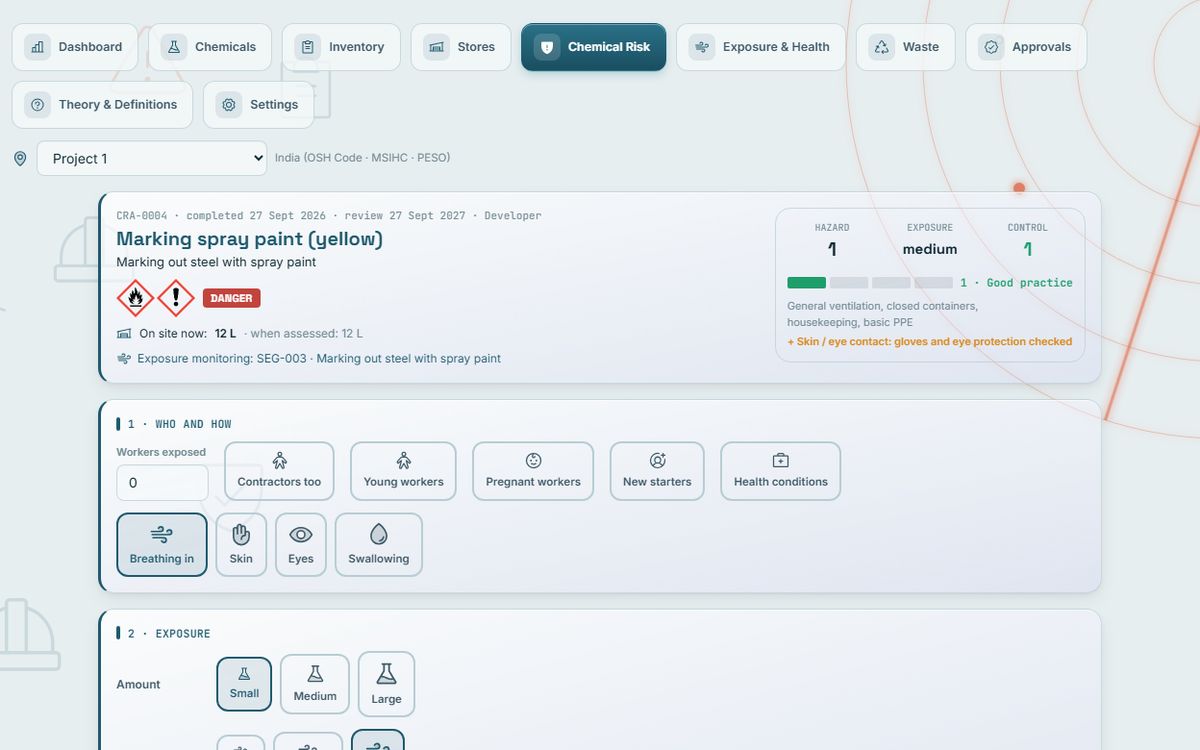Select the Eyes exposure route
The image size is (1200, 750).
point(301,545)
